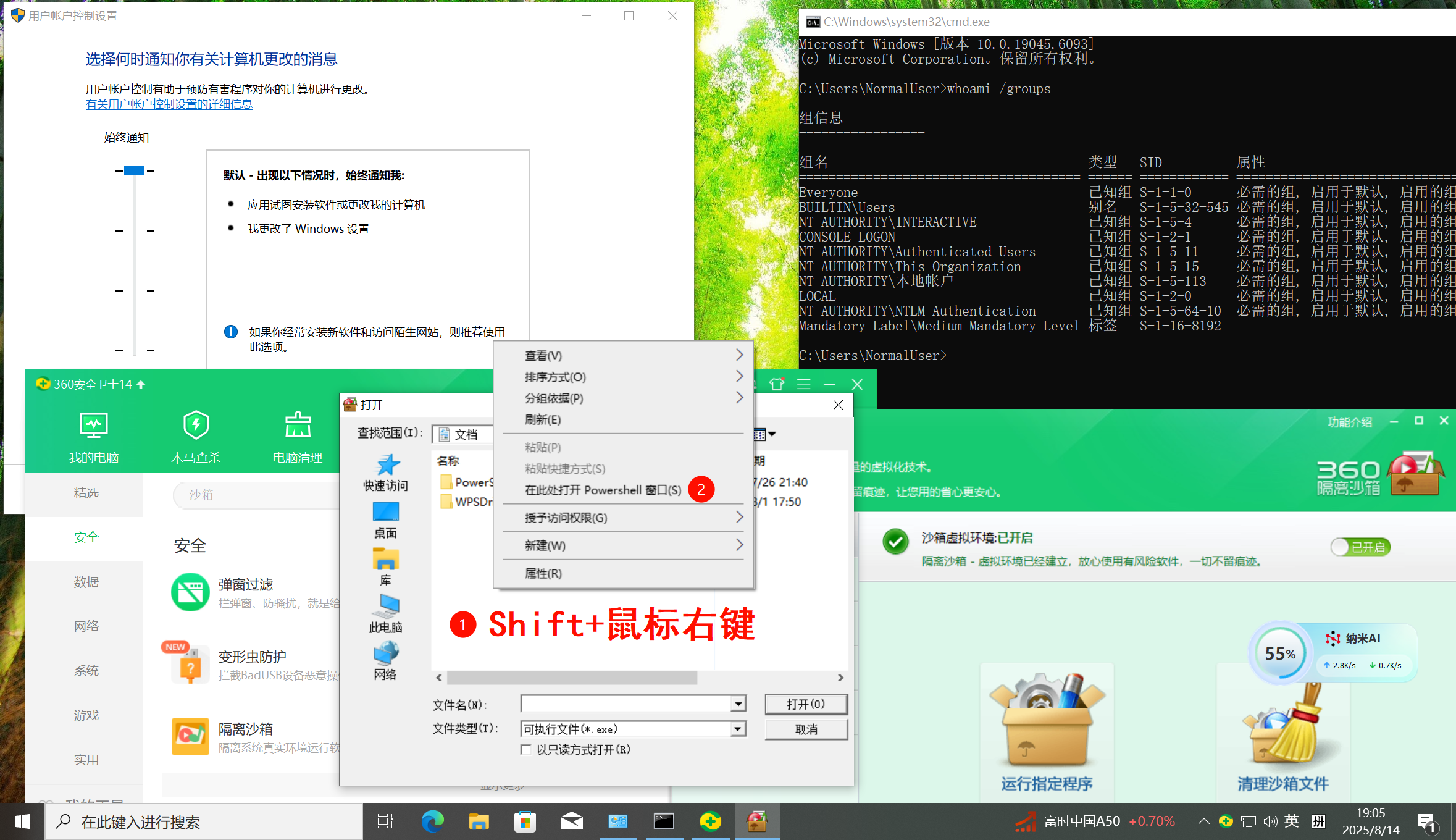Click the 打开 button in dialog
1456x840 pixels.
806,703
